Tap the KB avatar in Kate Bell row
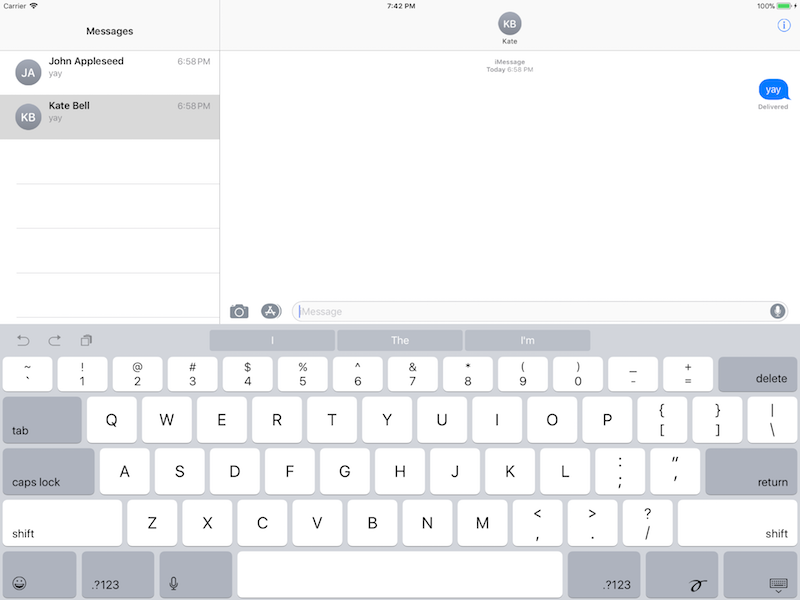 click(28, 117)
